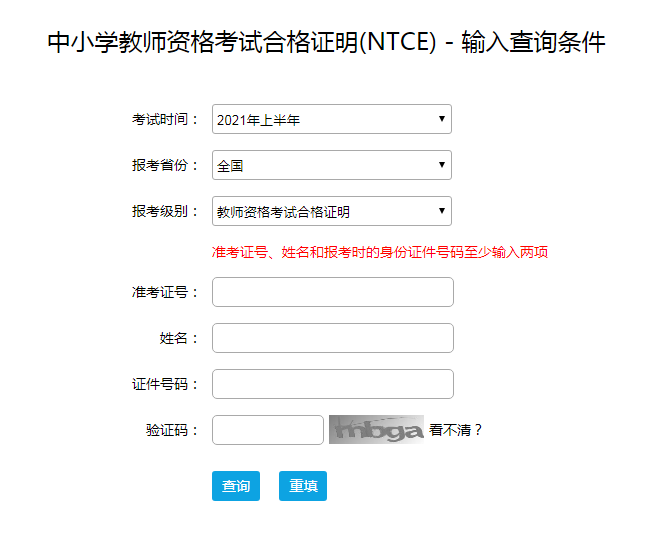
Task: Click the 报考省份 field label
Action: (x=166, y=166)
